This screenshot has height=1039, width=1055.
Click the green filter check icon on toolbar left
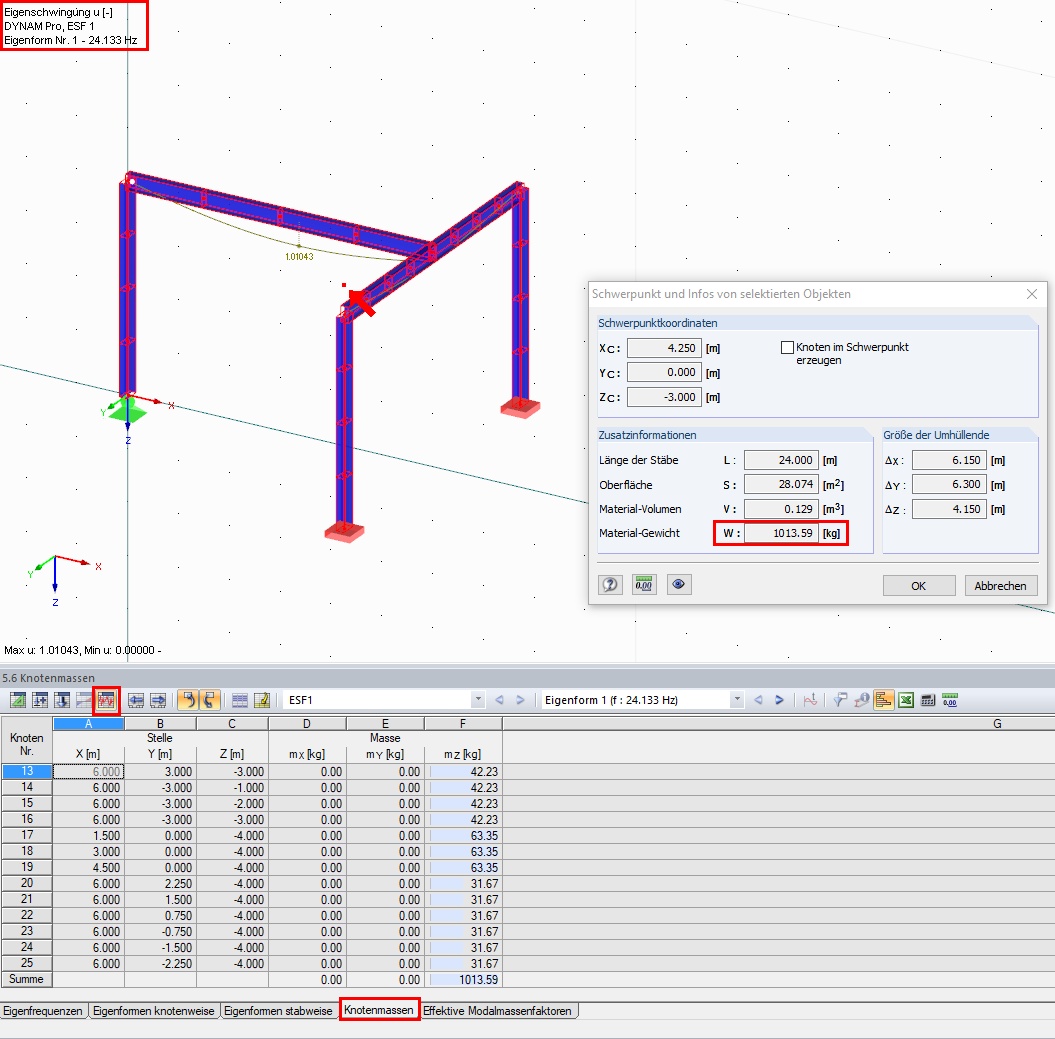pyautogui.click(x=18, y=700)
